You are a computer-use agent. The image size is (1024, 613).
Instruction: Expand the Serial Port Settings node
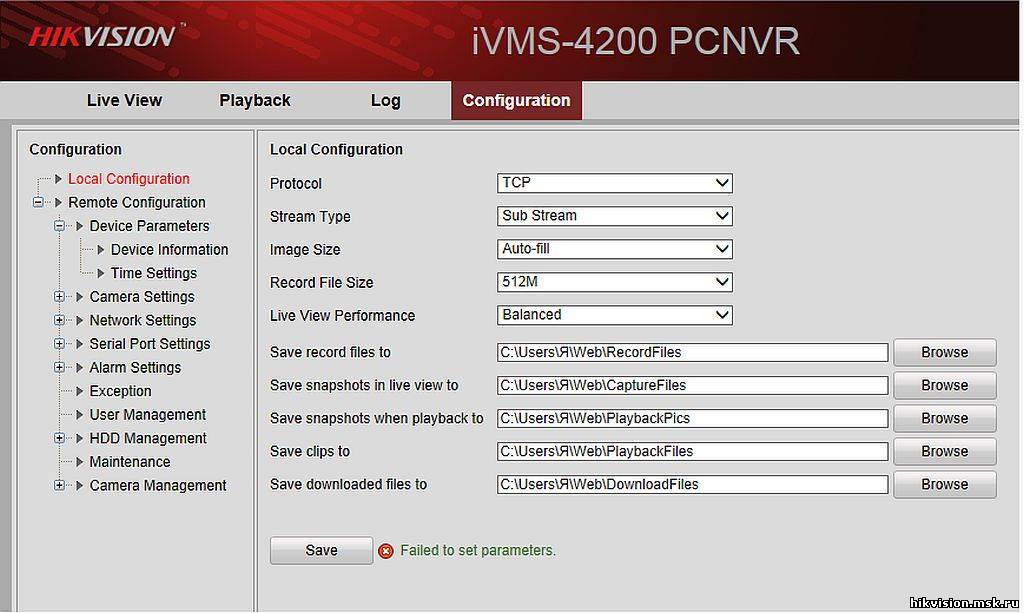click(59, 343)
